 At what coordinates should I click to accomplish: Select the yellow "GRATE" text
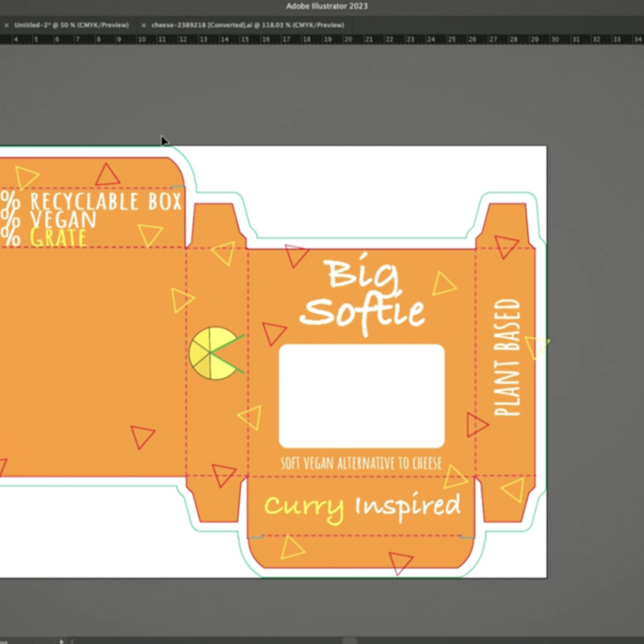pyautogui.click(x=58, y=238)
